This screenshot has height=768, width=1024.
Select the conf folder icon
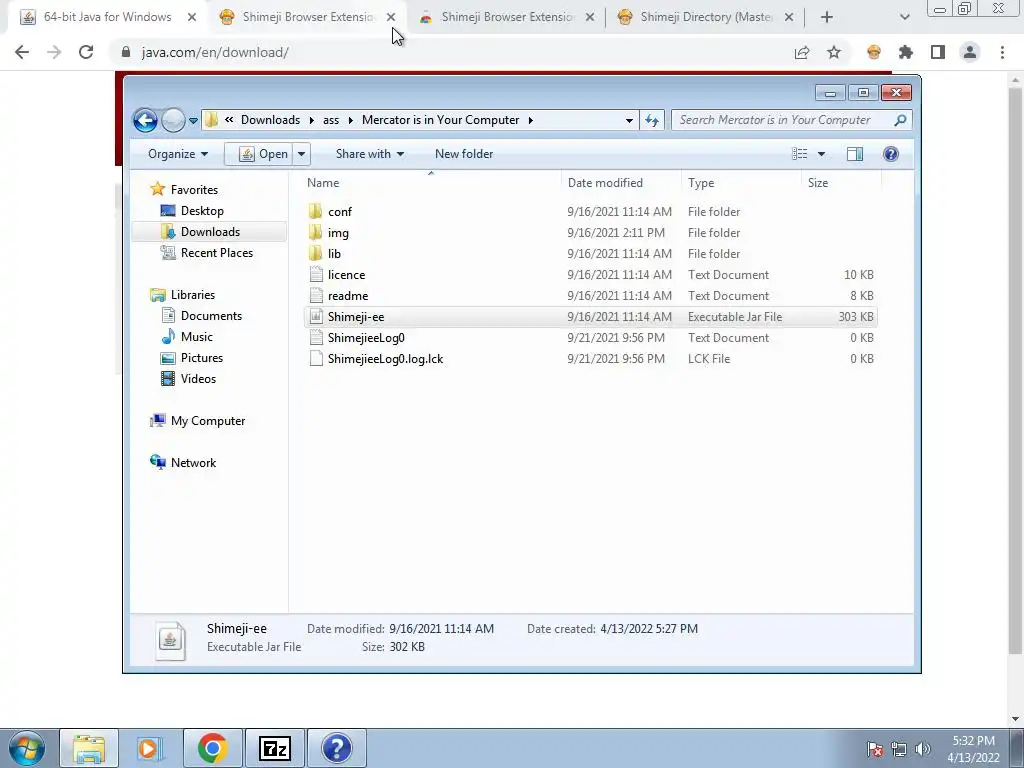pyautogui.click(x=315, y=212)
